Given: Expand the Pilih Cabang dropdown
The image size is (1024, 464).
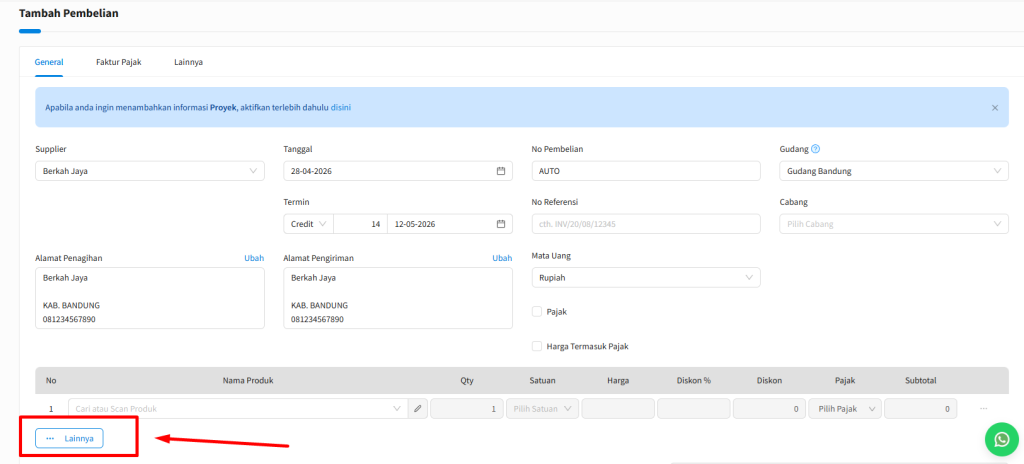Looking at the screenshot, I should (x=893, y=224).
